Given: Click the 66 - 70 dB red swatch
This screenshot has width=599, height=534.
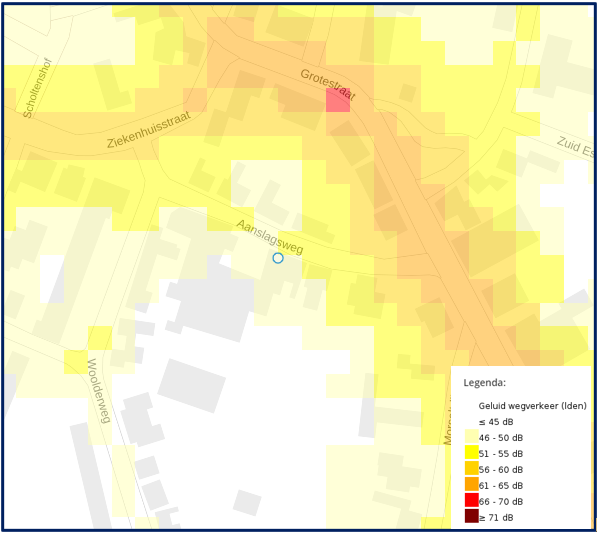Looking at the screenshot, I should click(472, 502).
